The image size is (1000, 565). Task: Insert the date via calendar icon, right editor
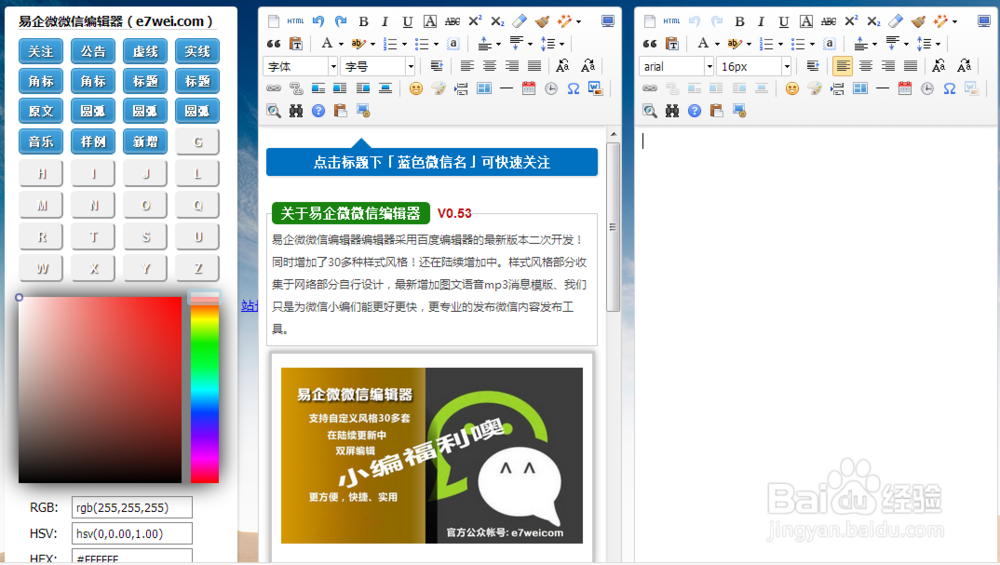(905, 89)
